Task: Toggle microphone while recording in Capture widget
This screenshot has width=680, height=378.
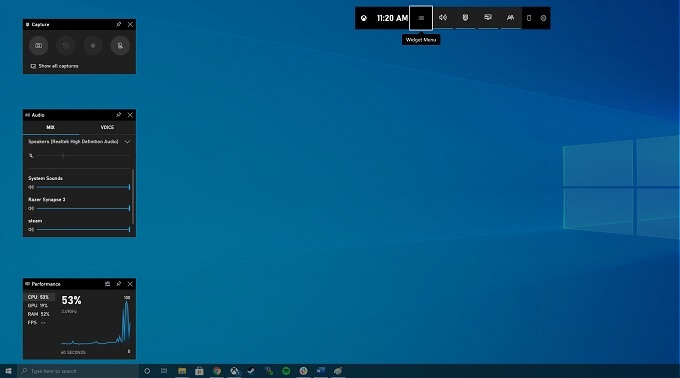Action: pos(120,46)
